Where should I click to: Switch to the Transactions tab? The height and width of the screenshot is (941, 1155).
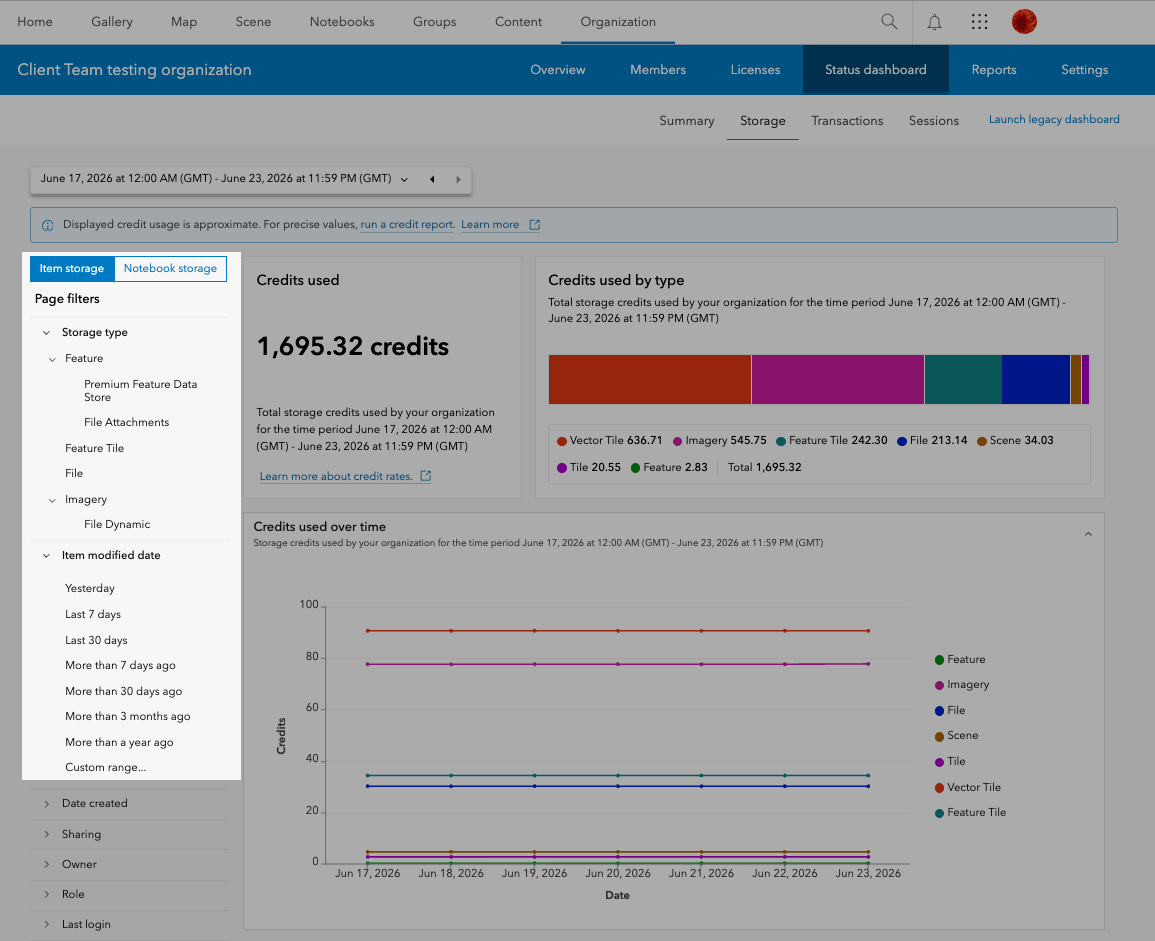[847, 121]
